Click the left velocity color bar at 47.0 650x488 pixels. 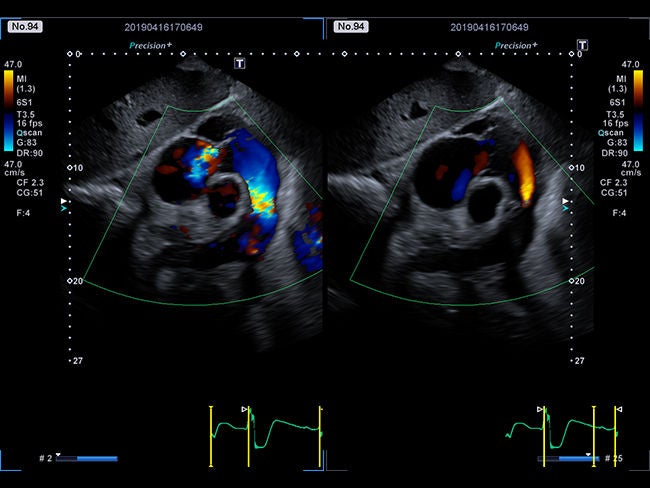pos(9,110)
